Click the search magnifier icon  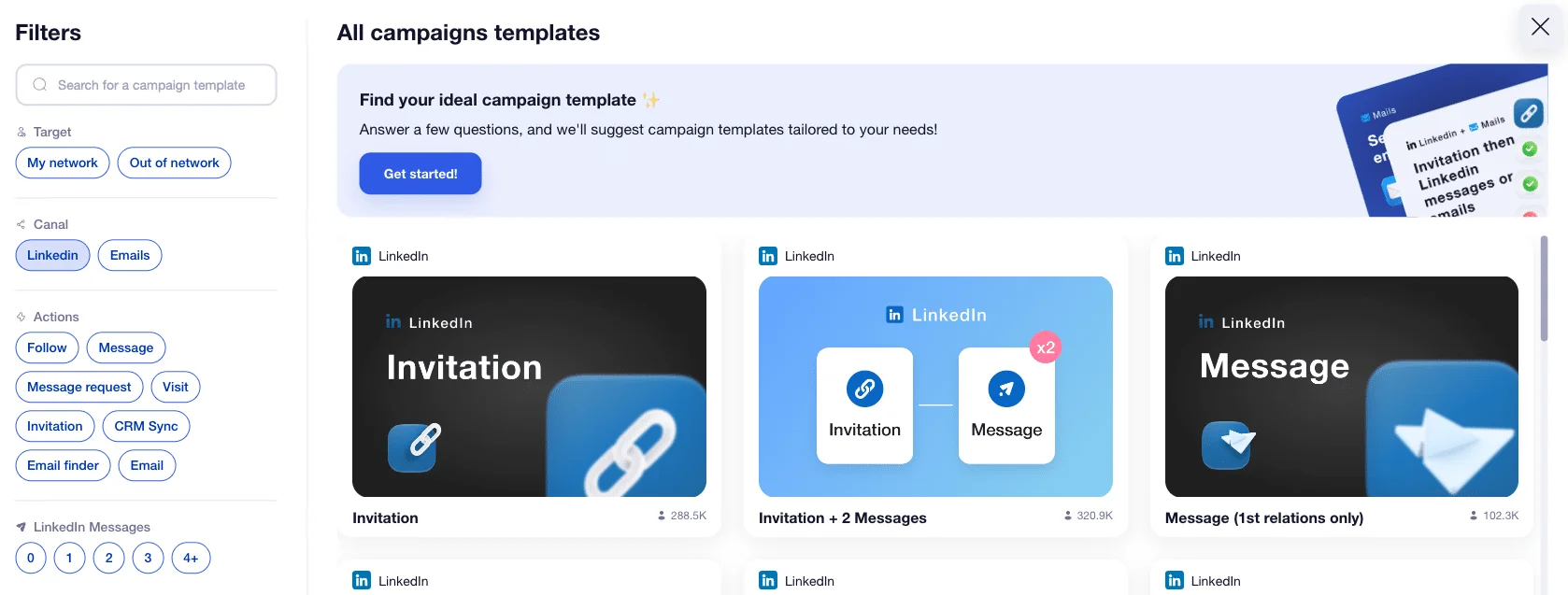point(39,85)
